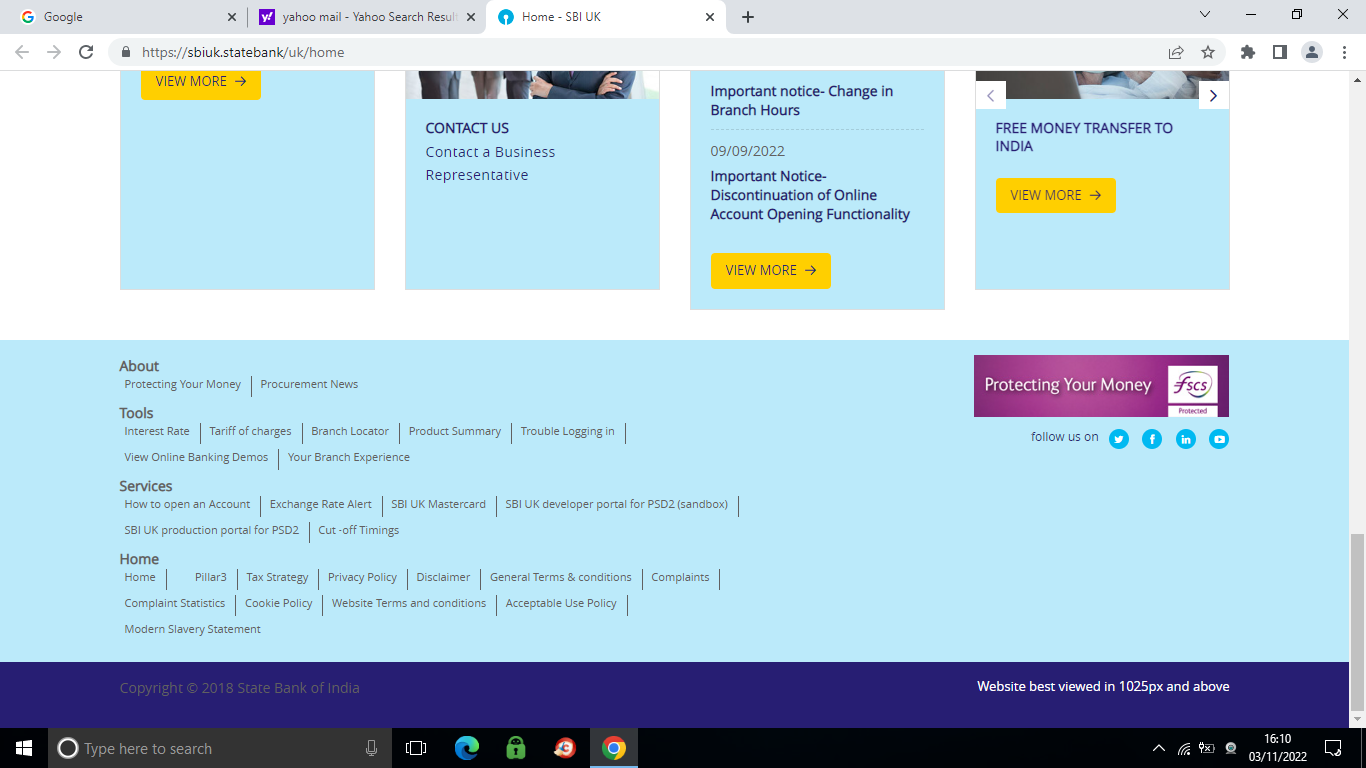Open Cookie Policy link
This screenshot has height=768, width=1366.
(278, 603)
